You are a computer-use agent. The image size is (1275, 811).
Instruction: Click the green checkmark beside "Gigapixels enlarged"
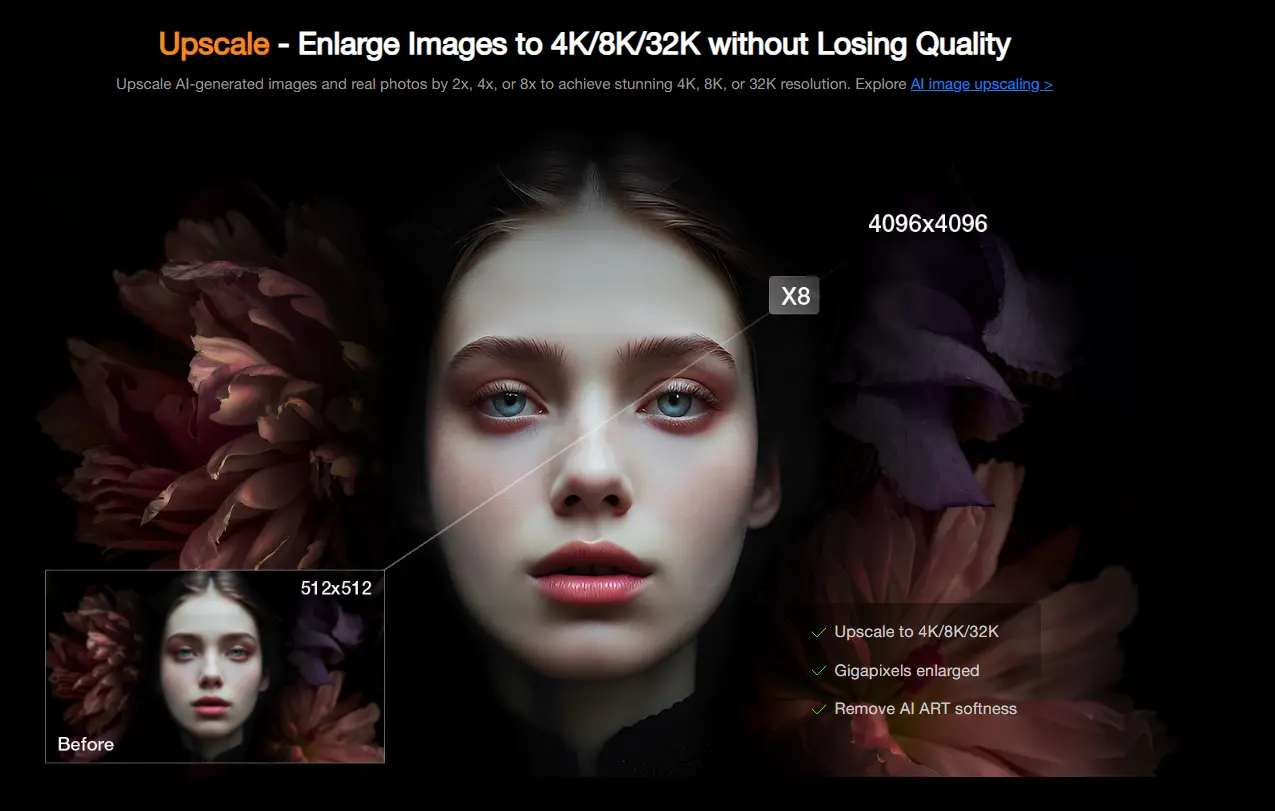point(818,671)
